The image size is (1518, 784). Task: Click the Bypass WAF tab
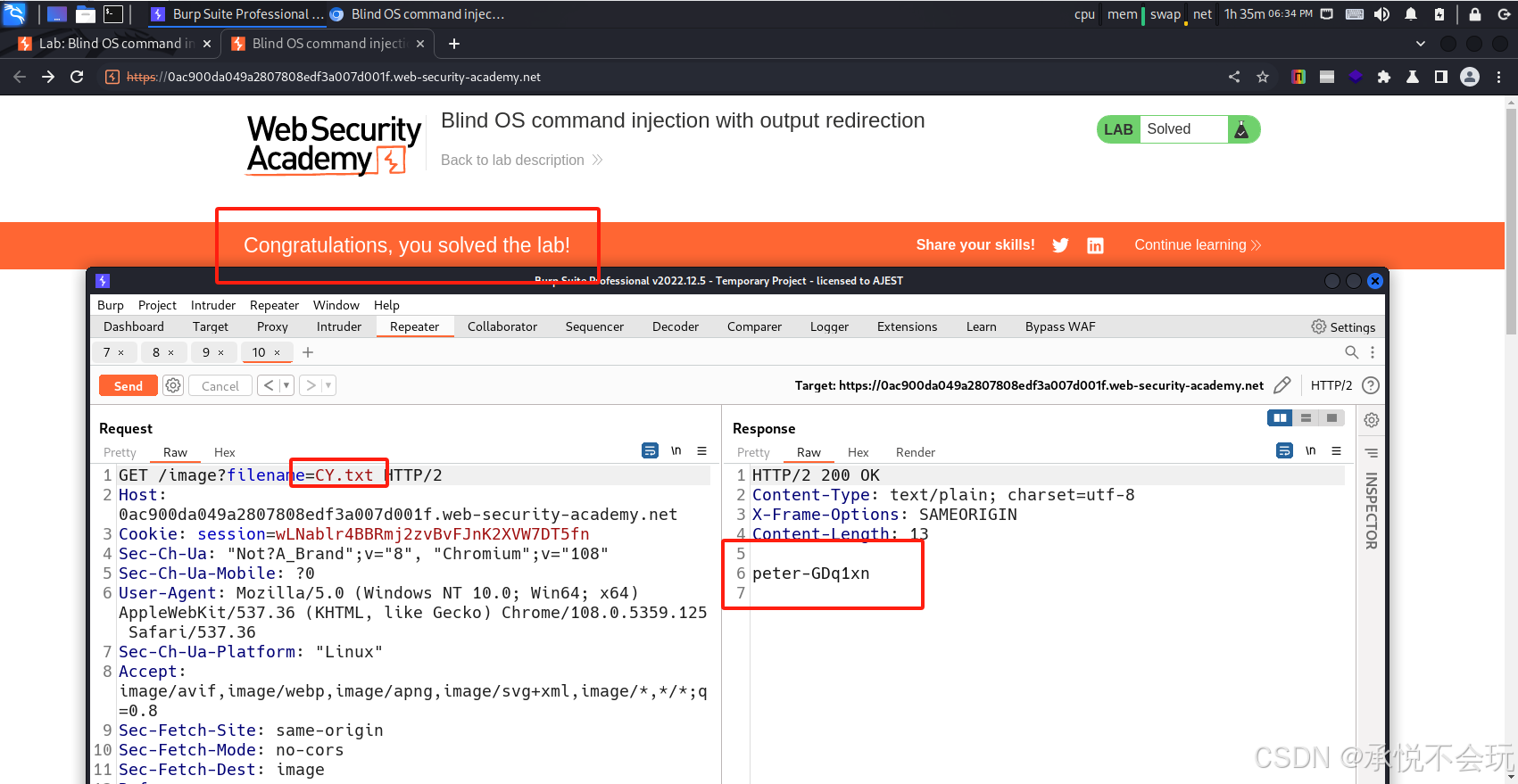[x=1060, y=326]
